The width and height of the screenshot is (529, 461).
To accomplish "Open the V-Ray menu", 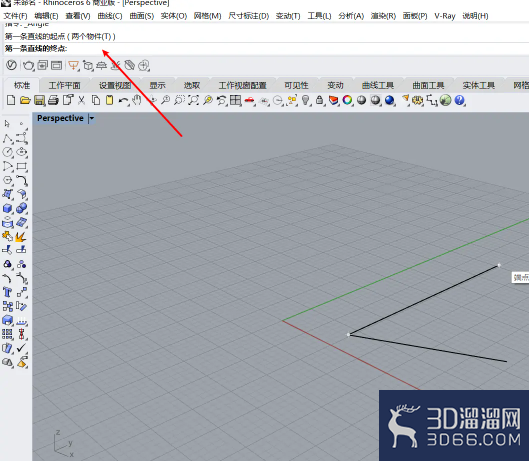I will [x=445, y=16].
